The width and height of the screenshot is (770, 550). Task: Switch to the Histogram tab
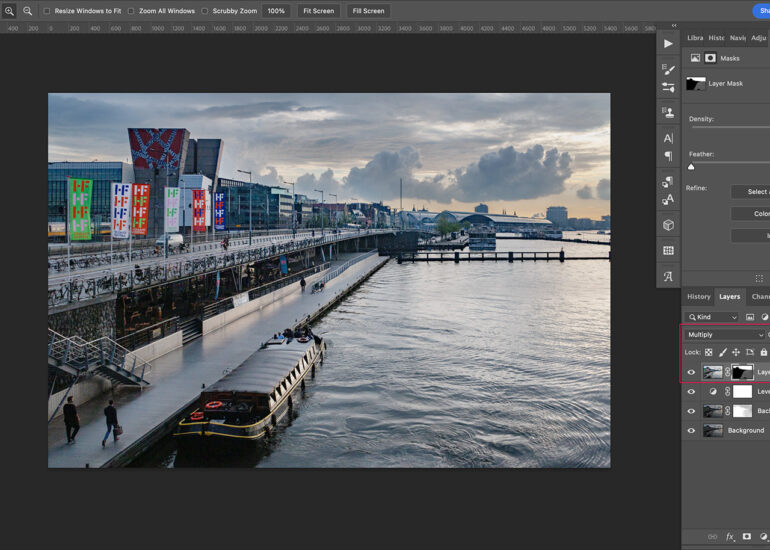click(716, 38)
